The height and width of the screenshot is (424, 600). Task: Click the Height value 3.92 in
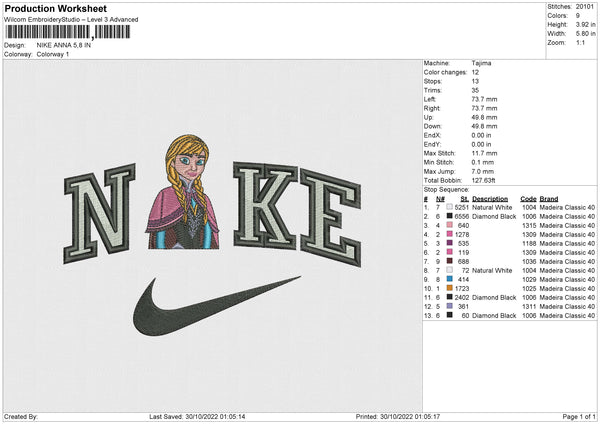coord(585,24)
